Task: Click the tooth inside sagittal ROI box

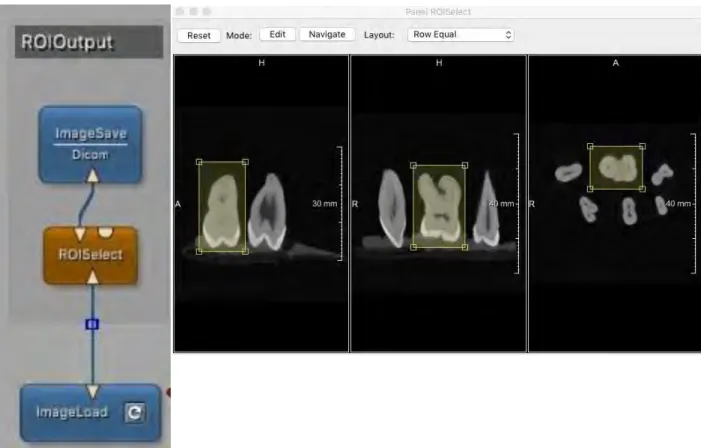Action: point(222,211)
